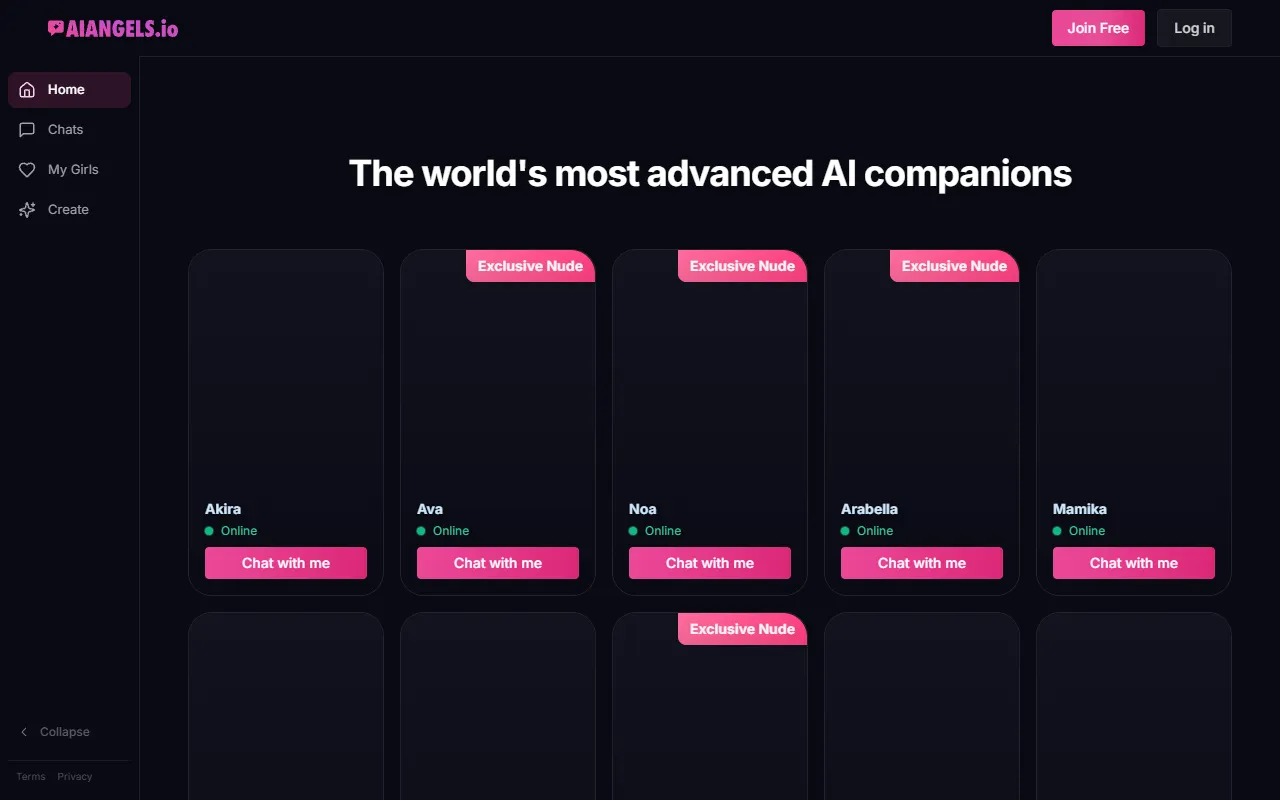The height and width of the screenshot is (800, 1280).
Task: Open the Chats menu item
Action: tap(65, 130)
